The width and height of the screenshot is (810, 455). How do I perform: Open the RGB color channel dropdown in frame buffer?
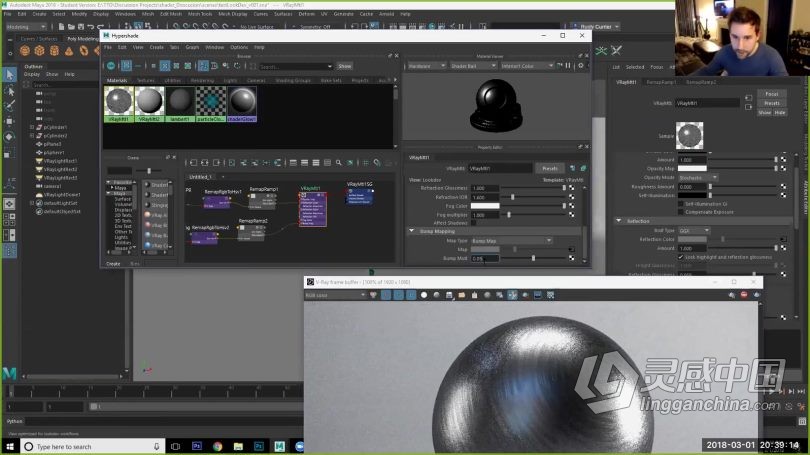(335, 295)
